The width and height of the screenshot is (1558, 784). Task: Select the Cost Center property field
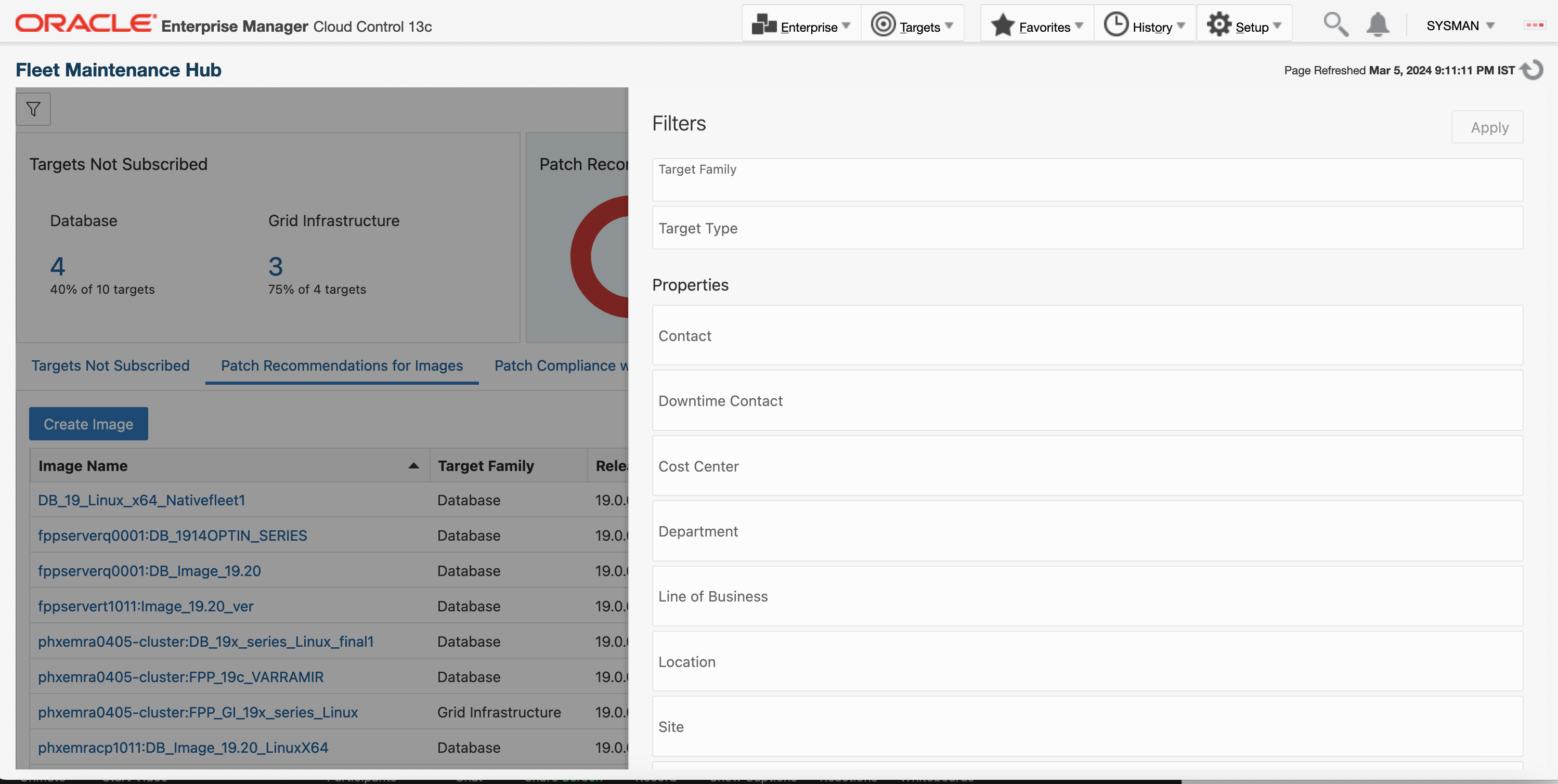(1087, 465)
